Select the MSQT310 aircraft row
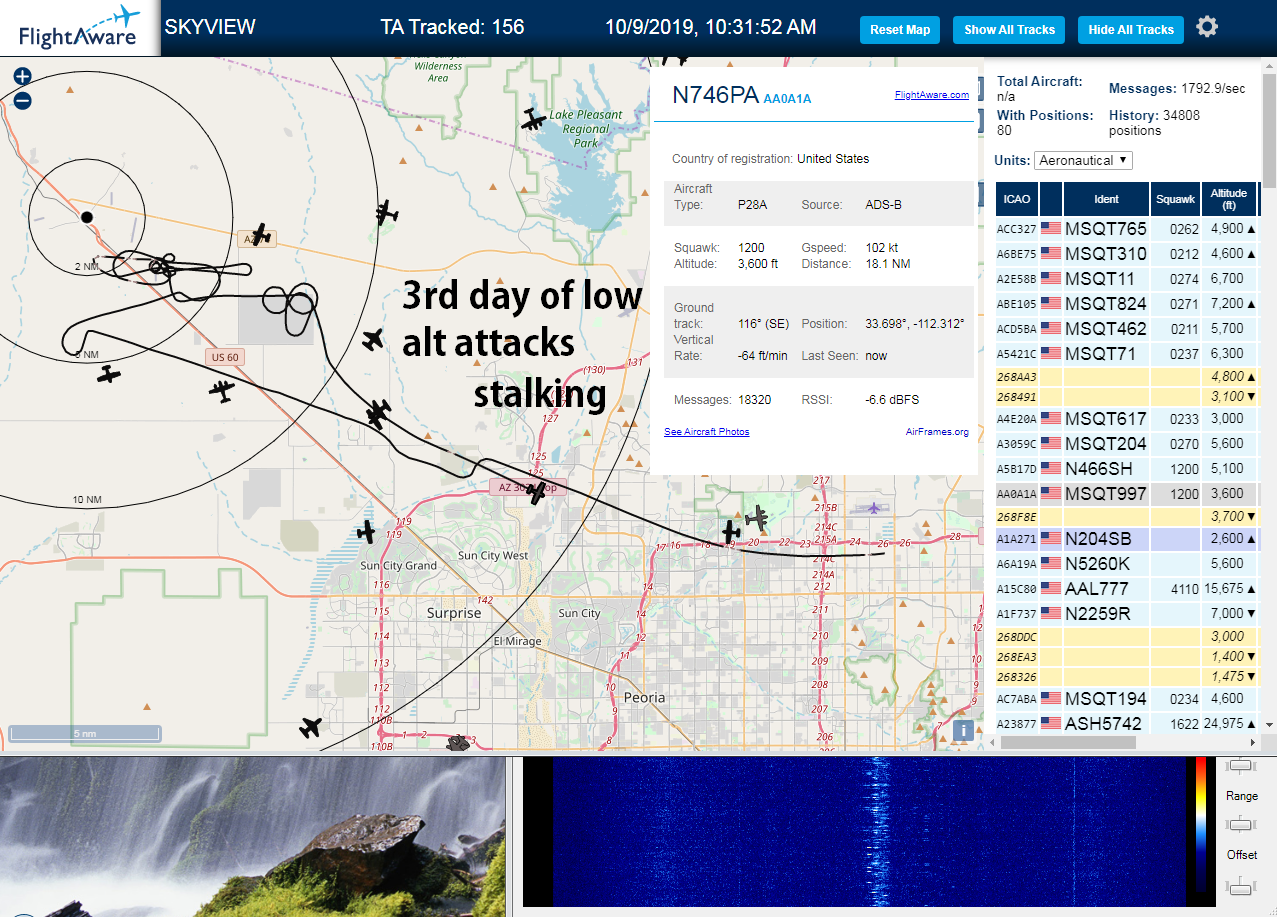Image resolution: width=1277 pixels, height=917 pixels. [x=1128, y=254]
